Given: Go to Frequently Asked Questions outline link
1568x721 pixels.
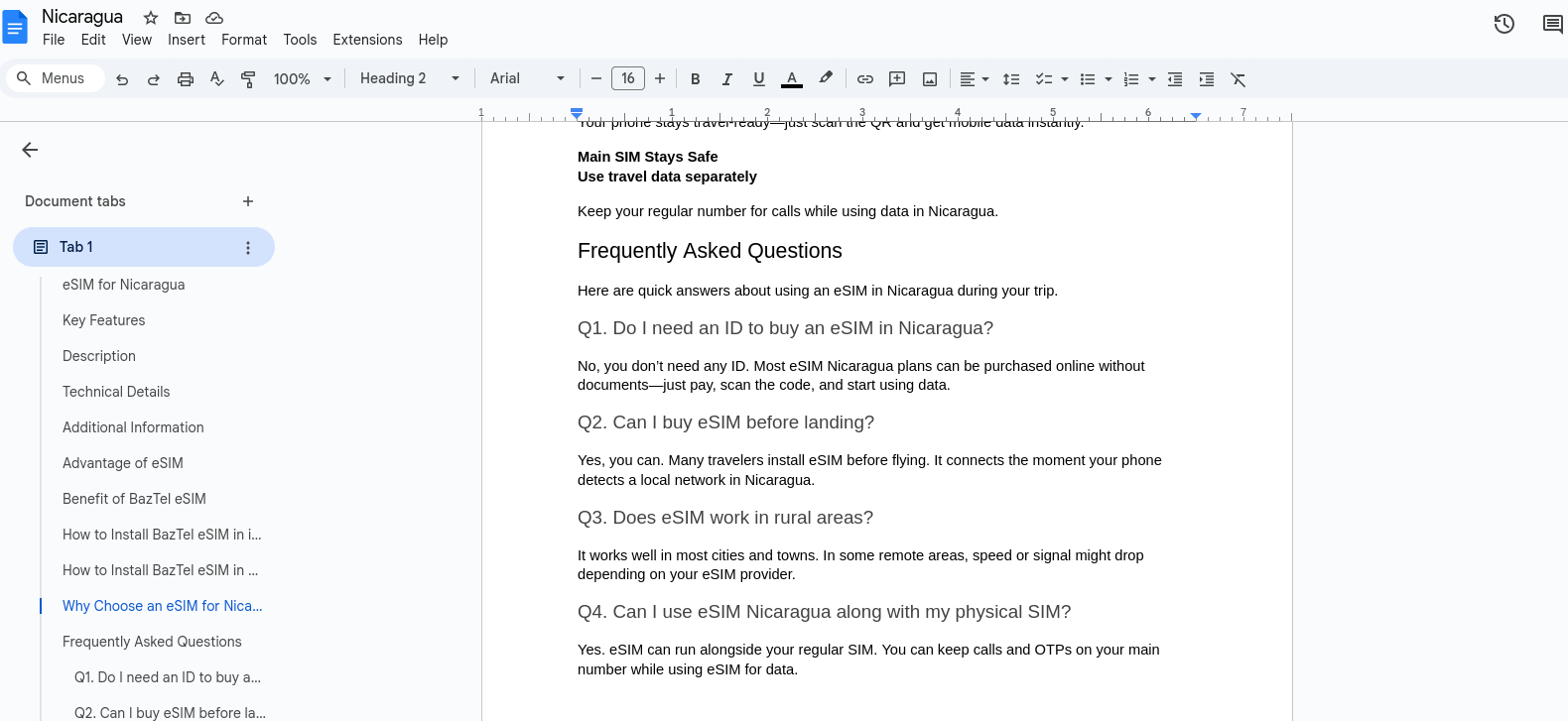Looking at the screenshot, I should coord(152,642).
